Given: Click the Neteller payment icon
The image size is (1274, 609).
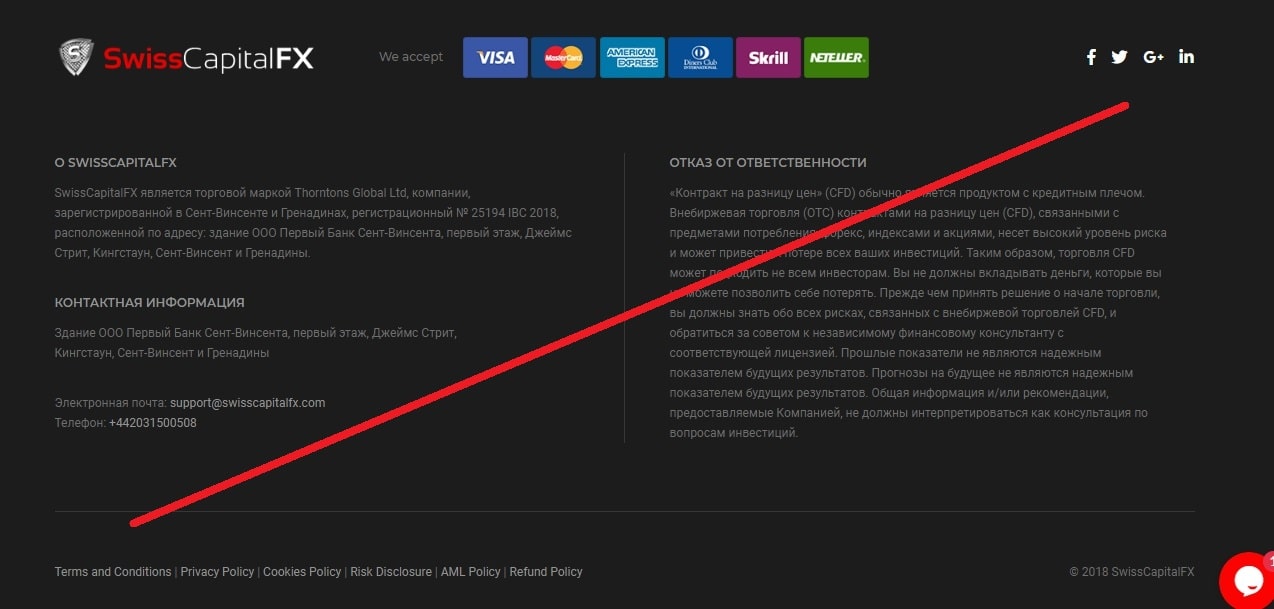Looking at the screenshot, I should pos(836,58).
